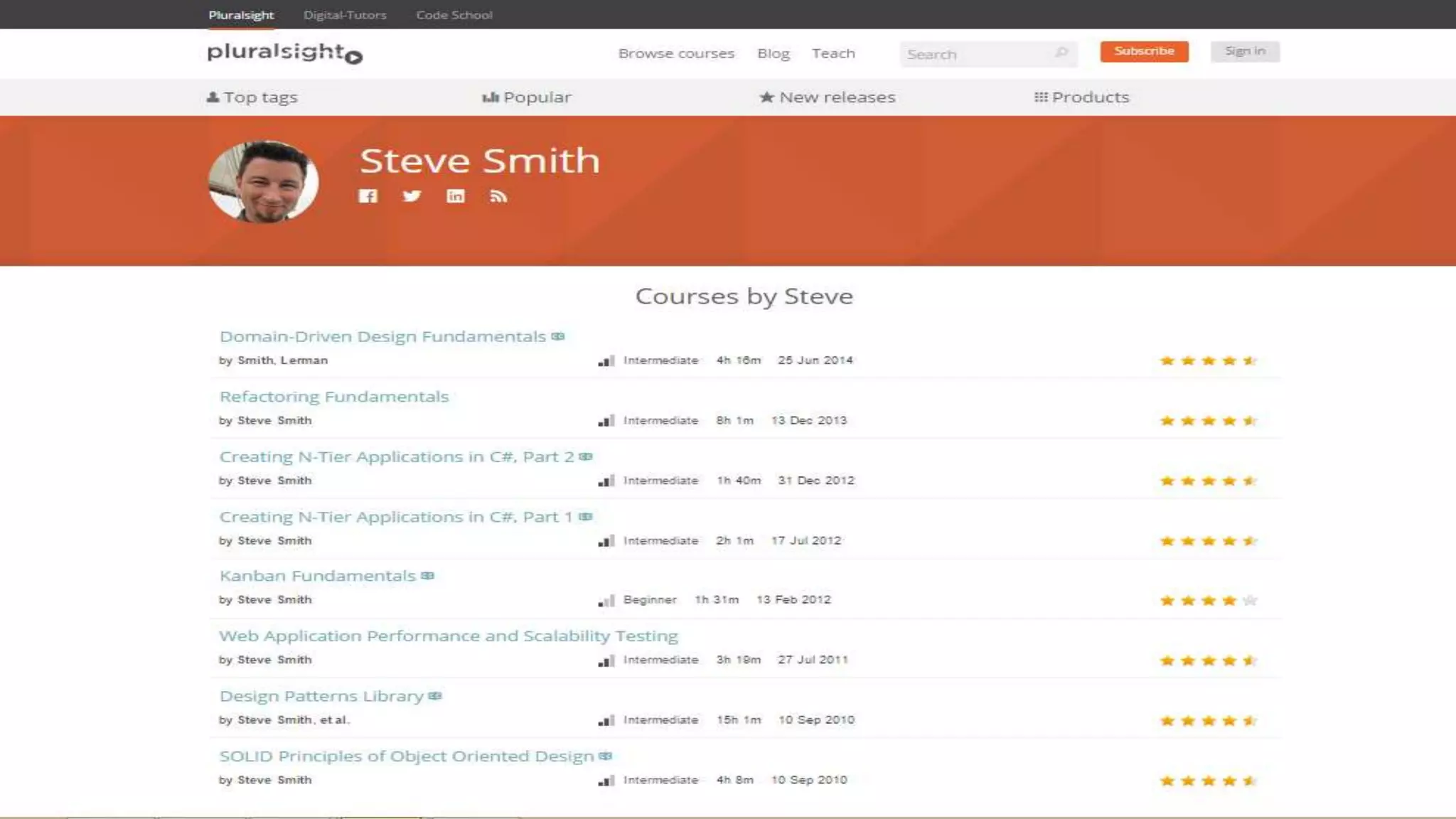Click the Pluralsight logo
This screenshot has height=819, width=1456.
coord(284,53)
